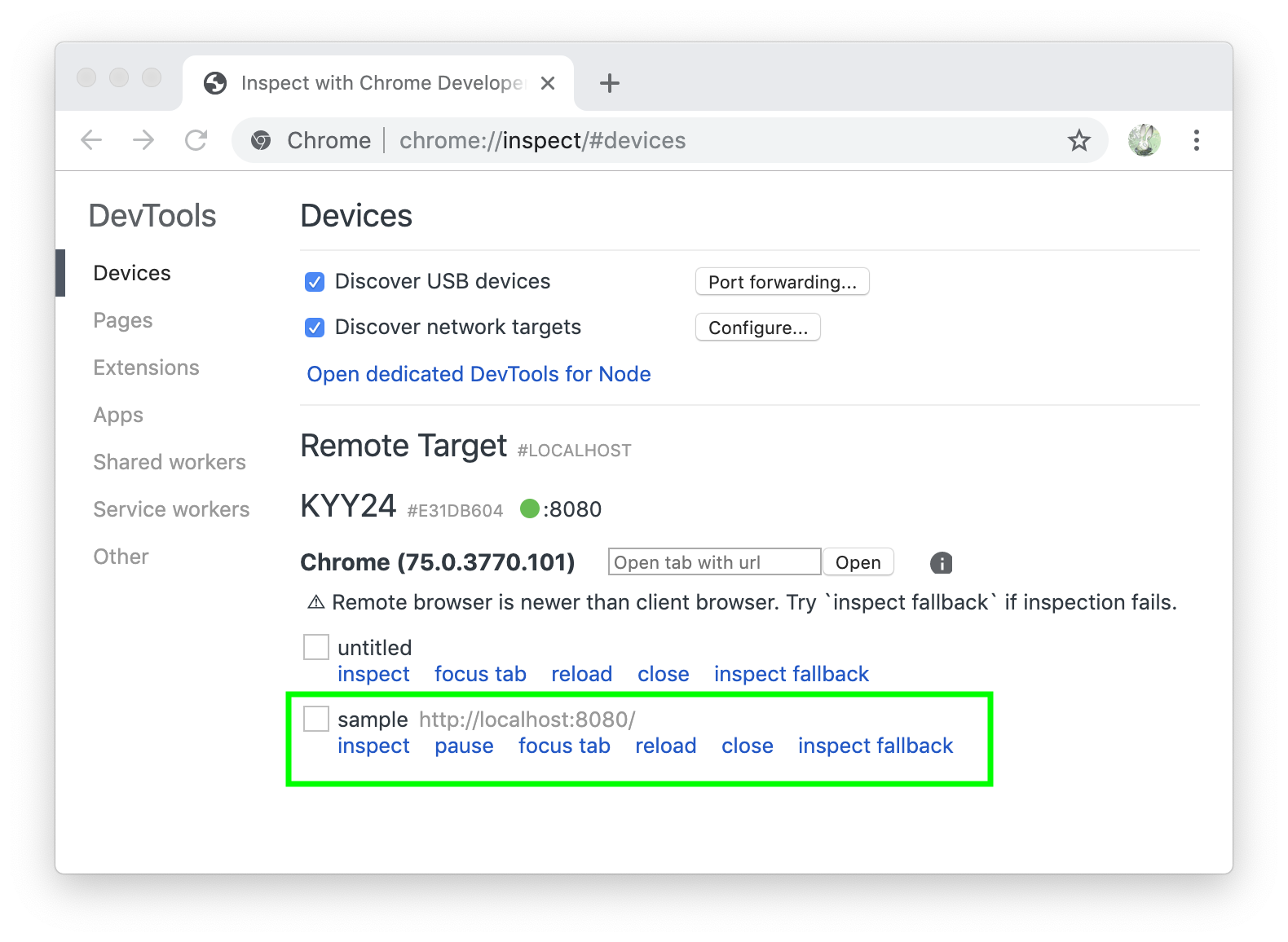Focus the Open tab with url field
Image resolution: width=1288 pixels, height=942 pixels.
(x=715, y=562)
